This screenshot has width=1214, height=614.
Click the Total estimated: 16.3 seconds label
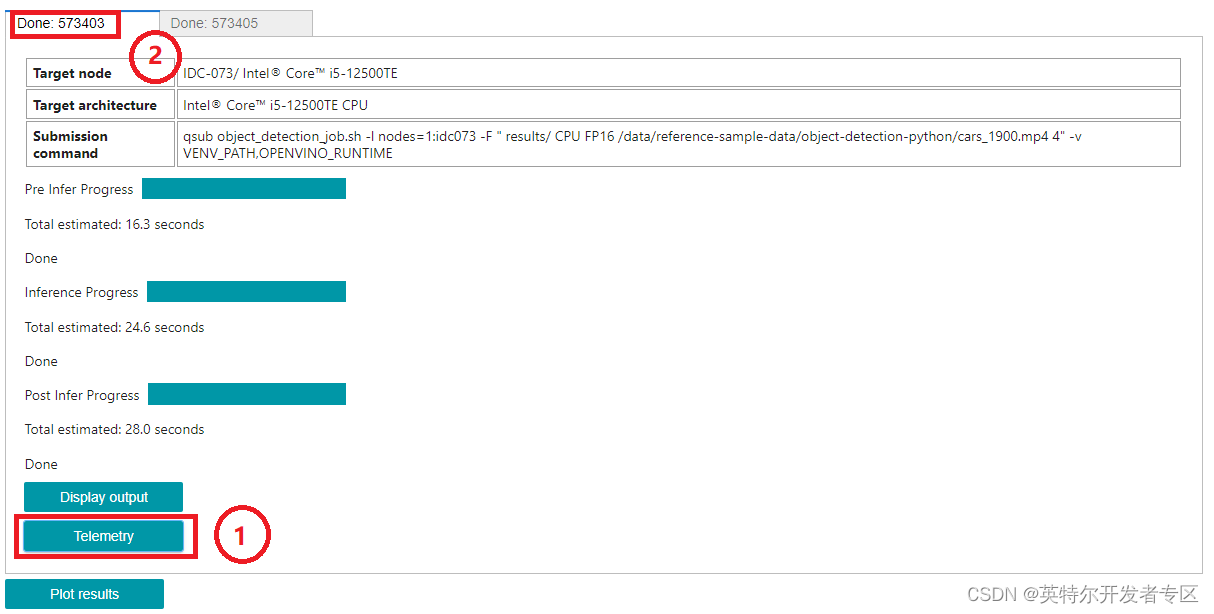click(114, 224)
